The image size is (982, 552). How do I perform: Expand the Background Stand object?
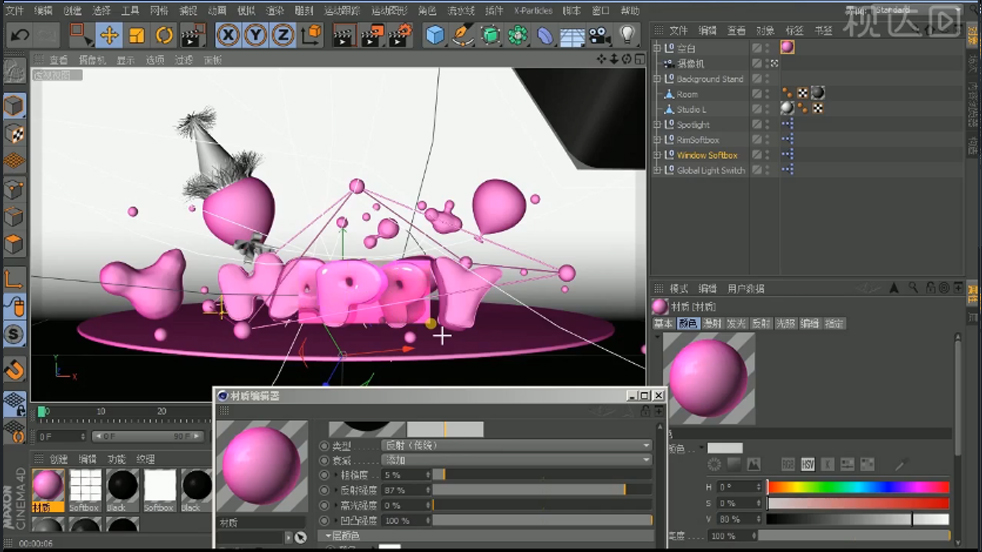[657, 78]
